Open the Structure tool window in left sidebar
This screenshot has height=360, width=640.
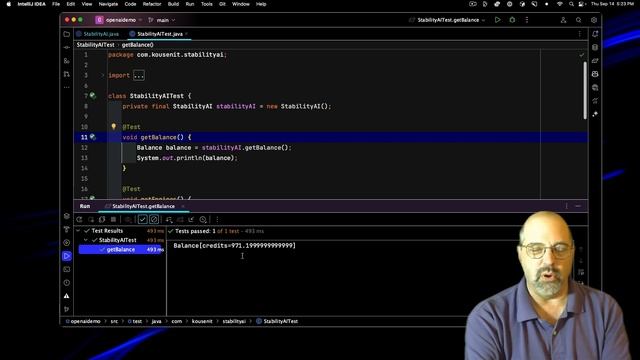coord(67,61)
